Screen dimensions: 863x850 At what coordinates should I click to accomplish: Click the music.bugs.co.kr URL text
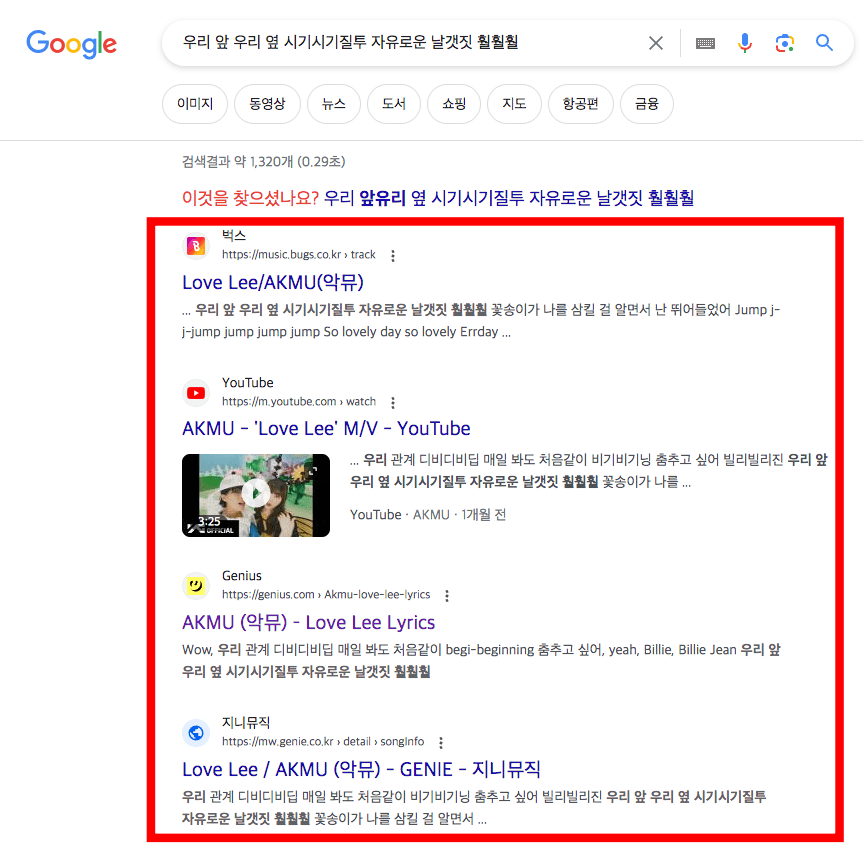click(299, 254)
